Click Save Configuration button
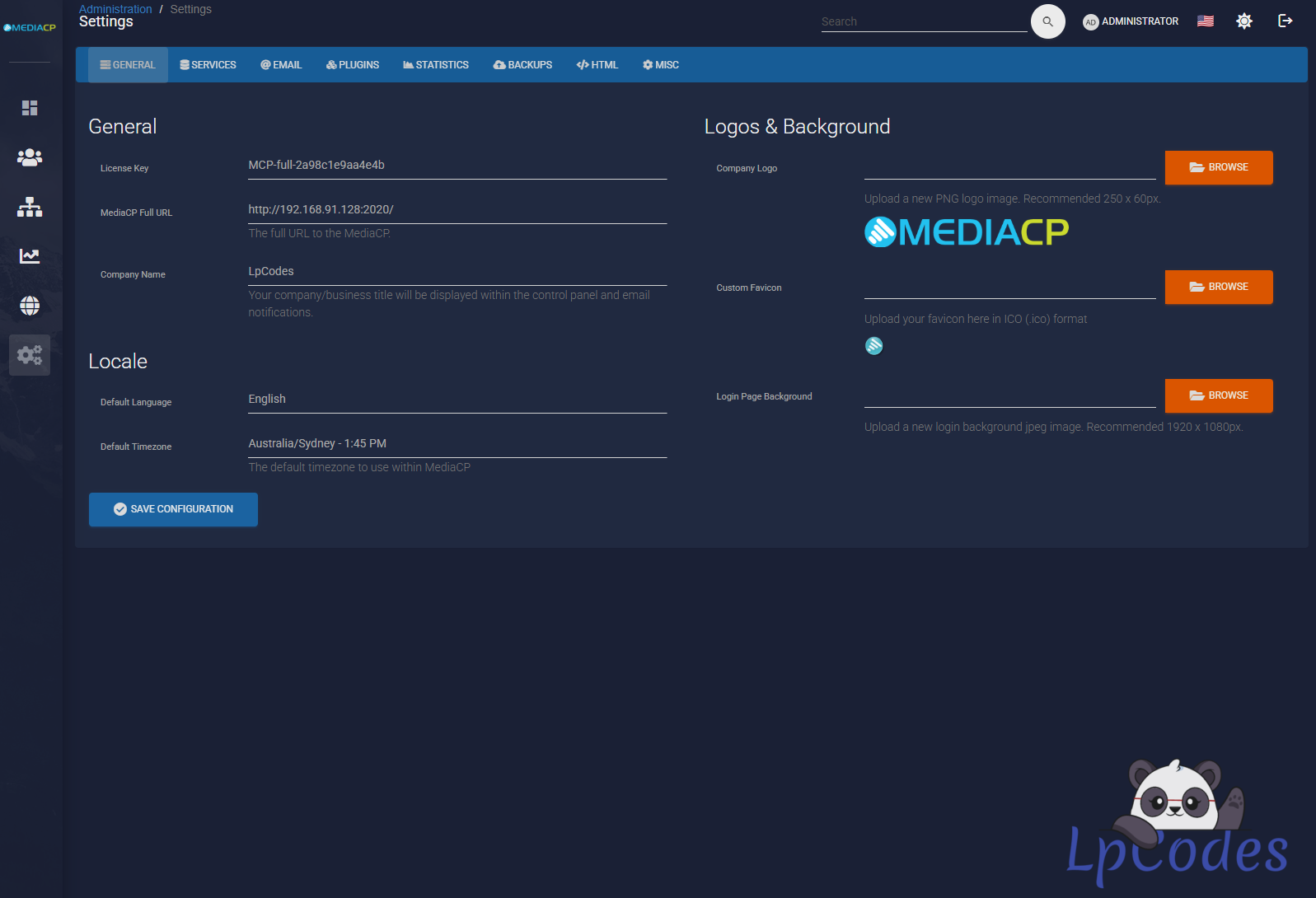Screen dimensions: 1316x898 [173, 509]
